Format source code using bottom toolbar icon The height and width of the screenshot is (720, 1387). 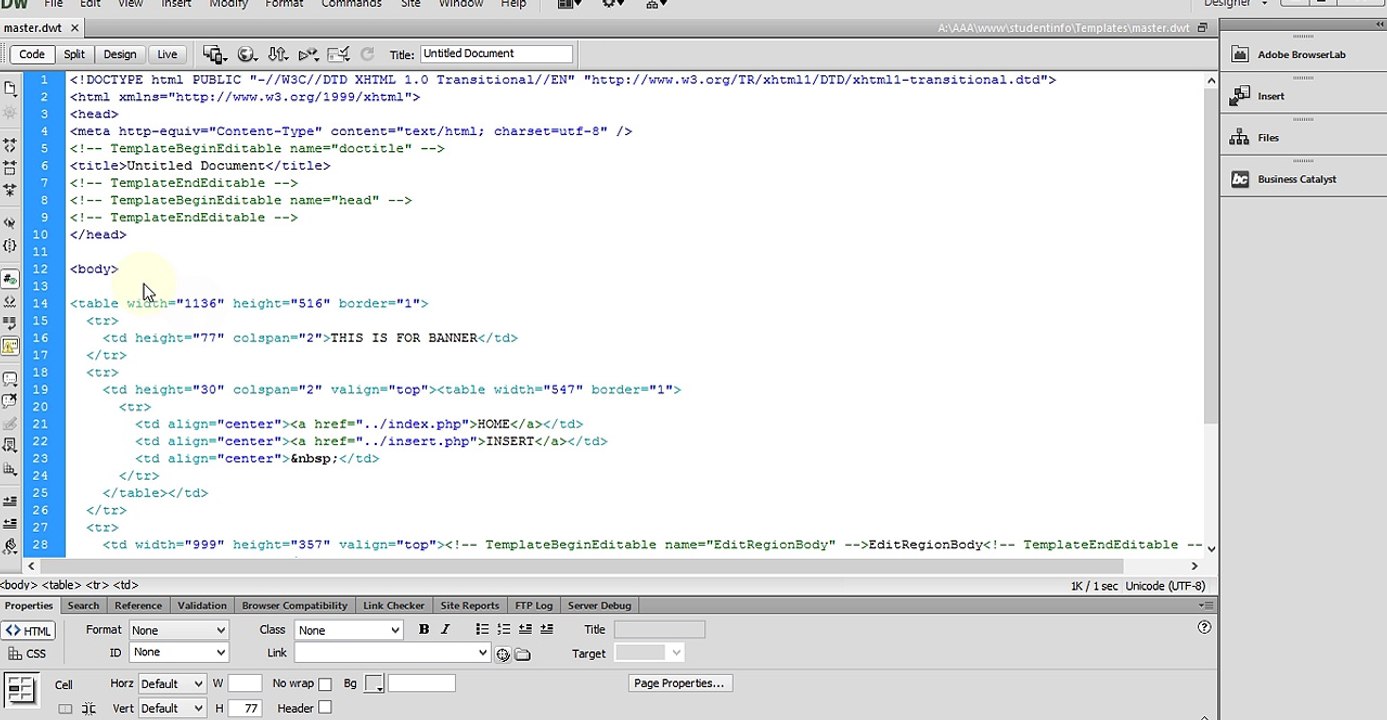10,546
